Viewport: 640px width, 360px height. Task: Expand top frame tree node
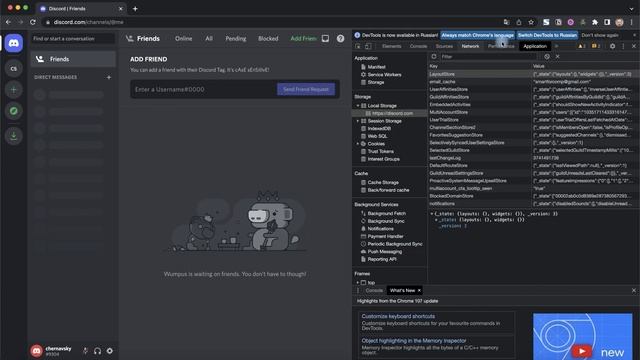[x=358, y=282]
